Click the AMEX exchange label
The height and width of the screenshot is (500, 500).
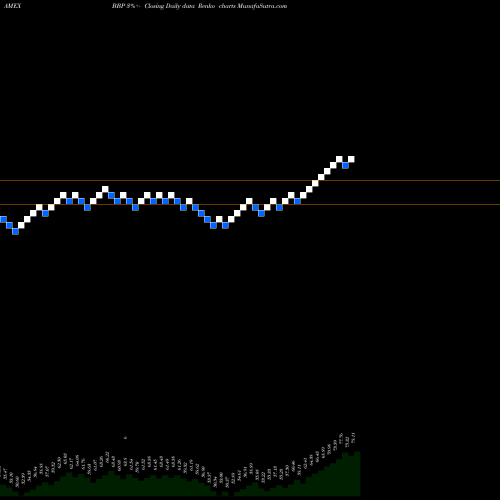[13, 6]
